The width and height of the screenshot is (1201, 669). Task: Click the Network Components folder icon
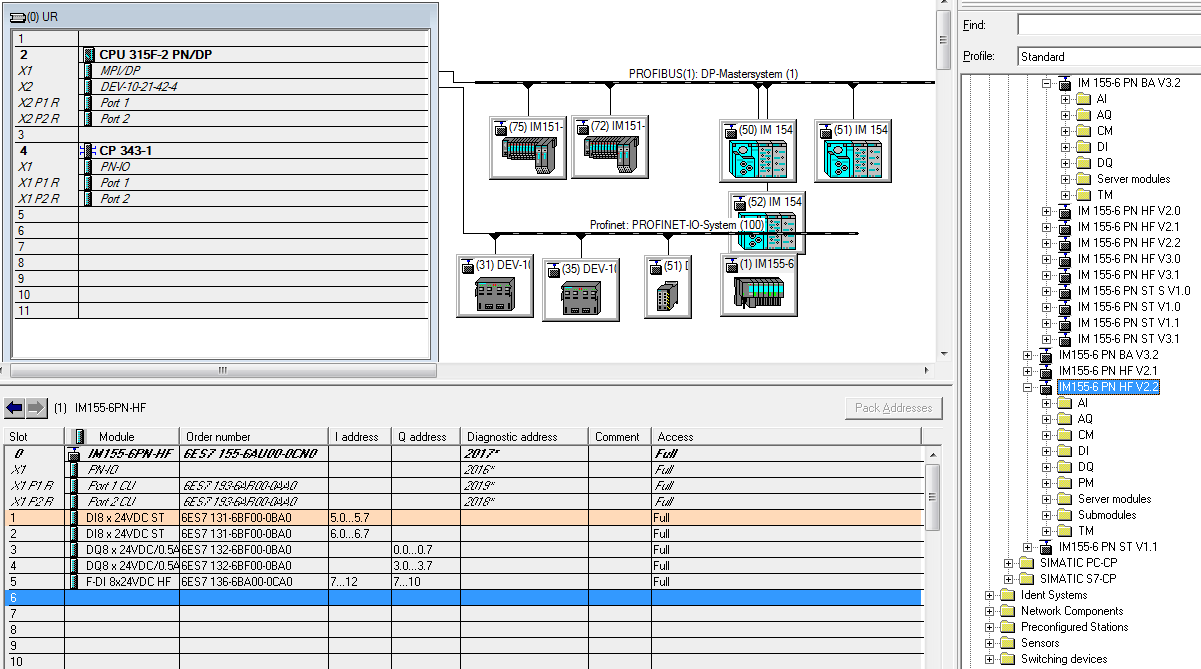[x=1007, y=611]
